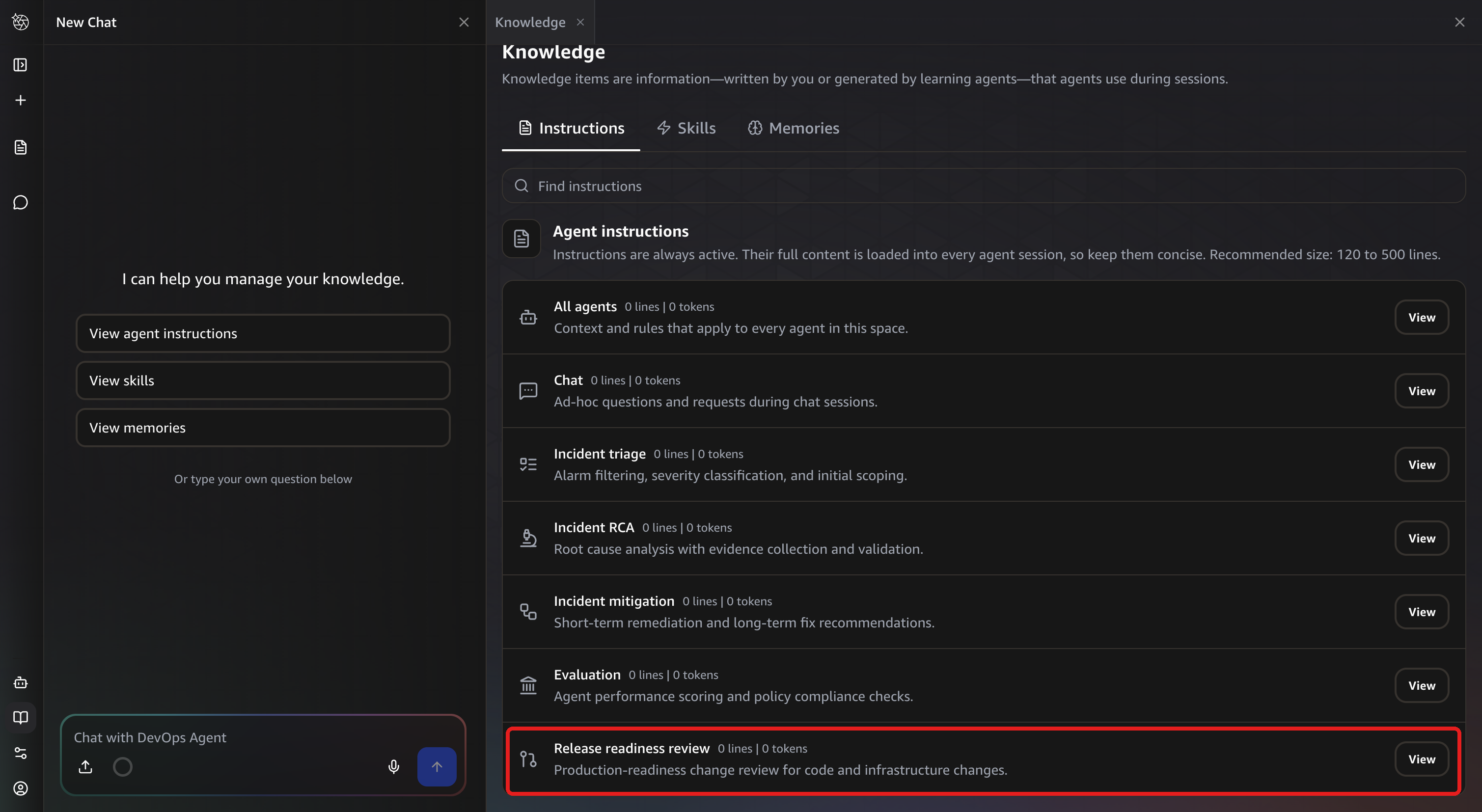The image size is (1482, 812).
Task: Send message with the blue arrow button
Action: (x=437, y=766)
